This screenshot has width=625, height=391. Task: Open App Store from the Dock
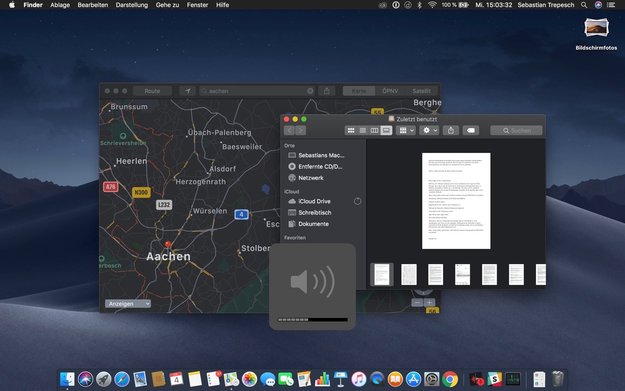click(413, 379)
